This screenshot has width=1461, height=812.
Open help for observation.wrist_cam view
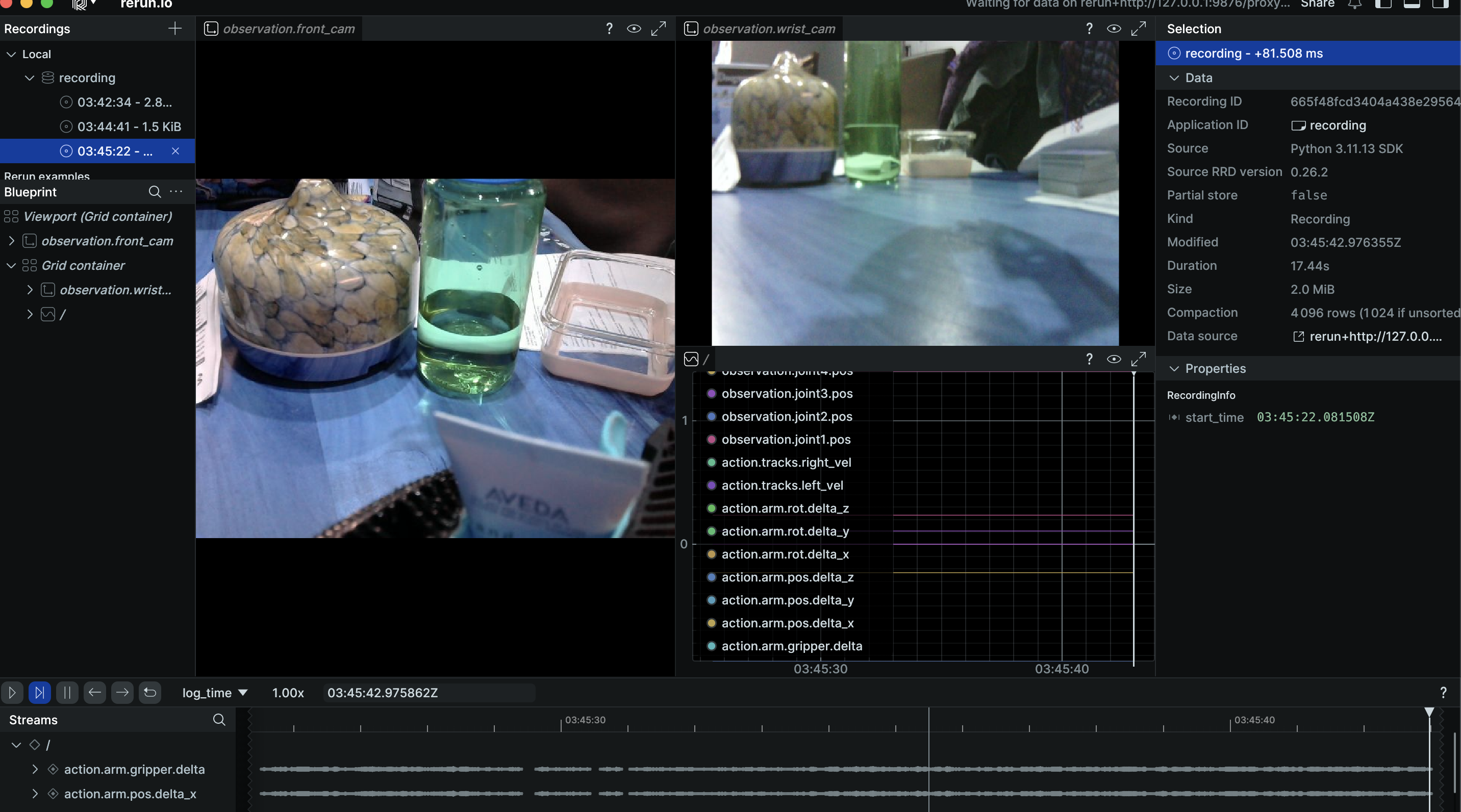pos(1089,29)
